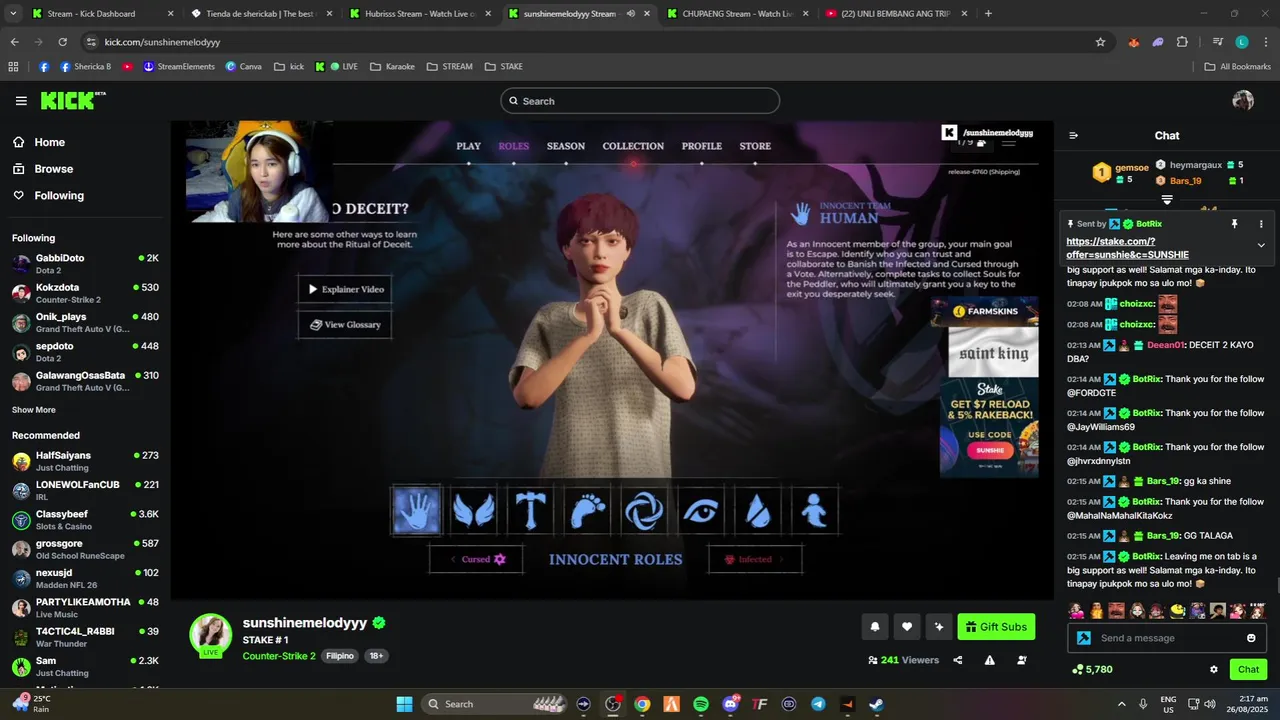Select the footprints role icon
1280x720 pixels.
pyautogui.click(x=587, y=511)
